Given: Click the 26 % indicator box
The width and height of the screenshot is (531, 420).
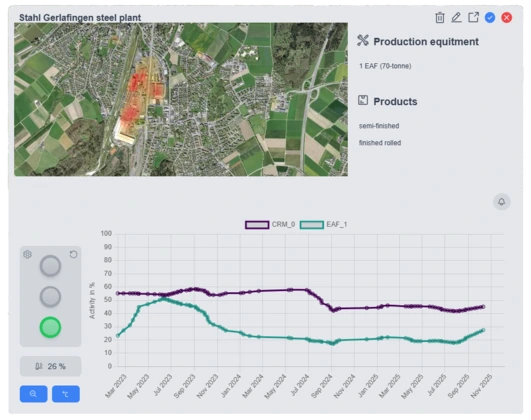Looking at the screenshot, I should (50, 366).
